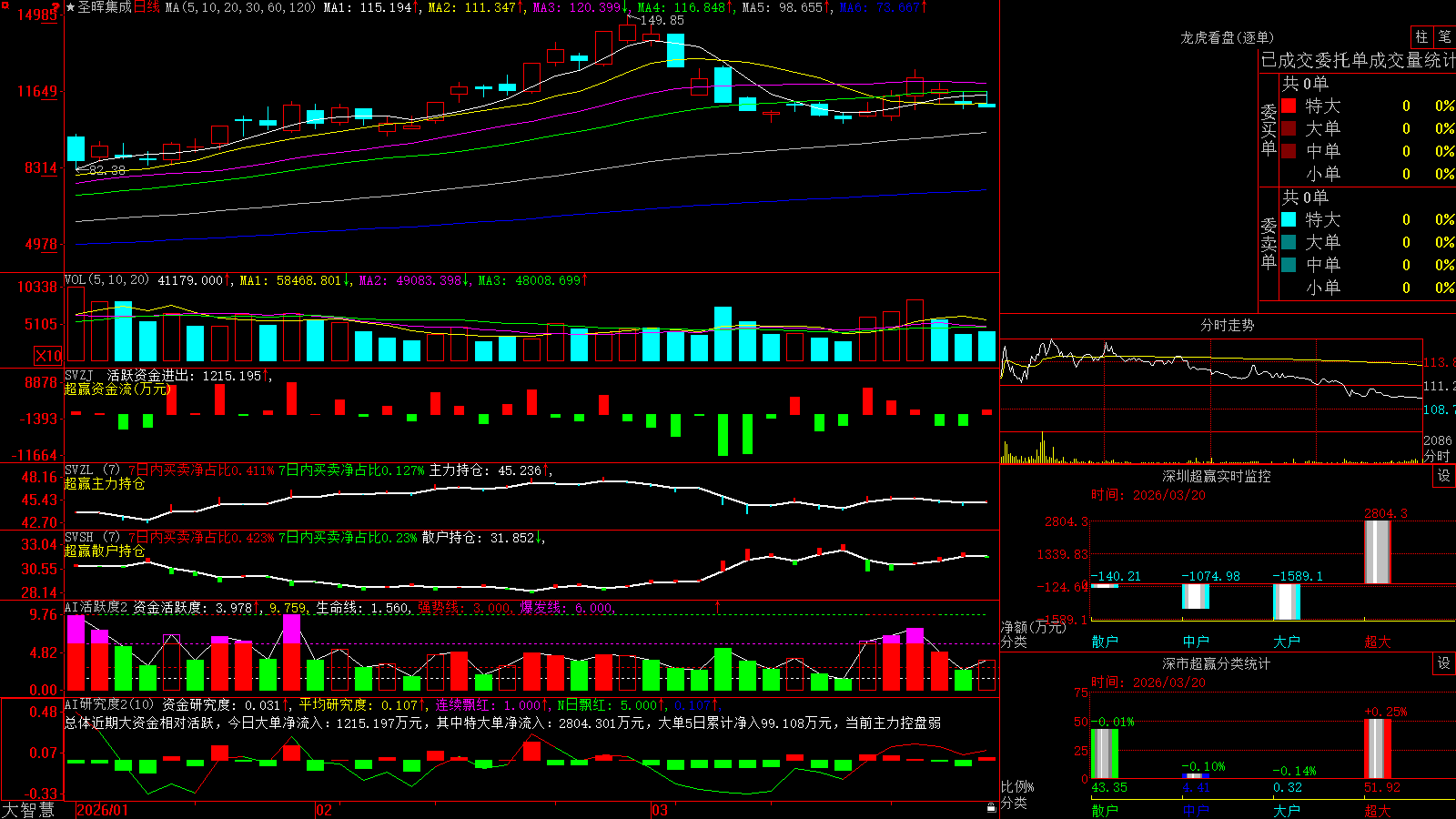Click the dark red 中单 buy-order swatch
1456x819 pixels.
pos(1289,151)
